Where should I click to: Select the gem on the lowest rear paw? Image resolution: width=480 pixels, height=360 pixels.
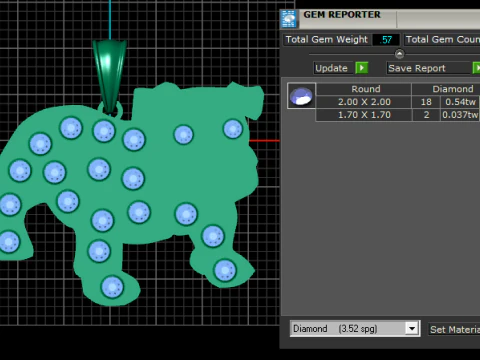pos(112,287)
